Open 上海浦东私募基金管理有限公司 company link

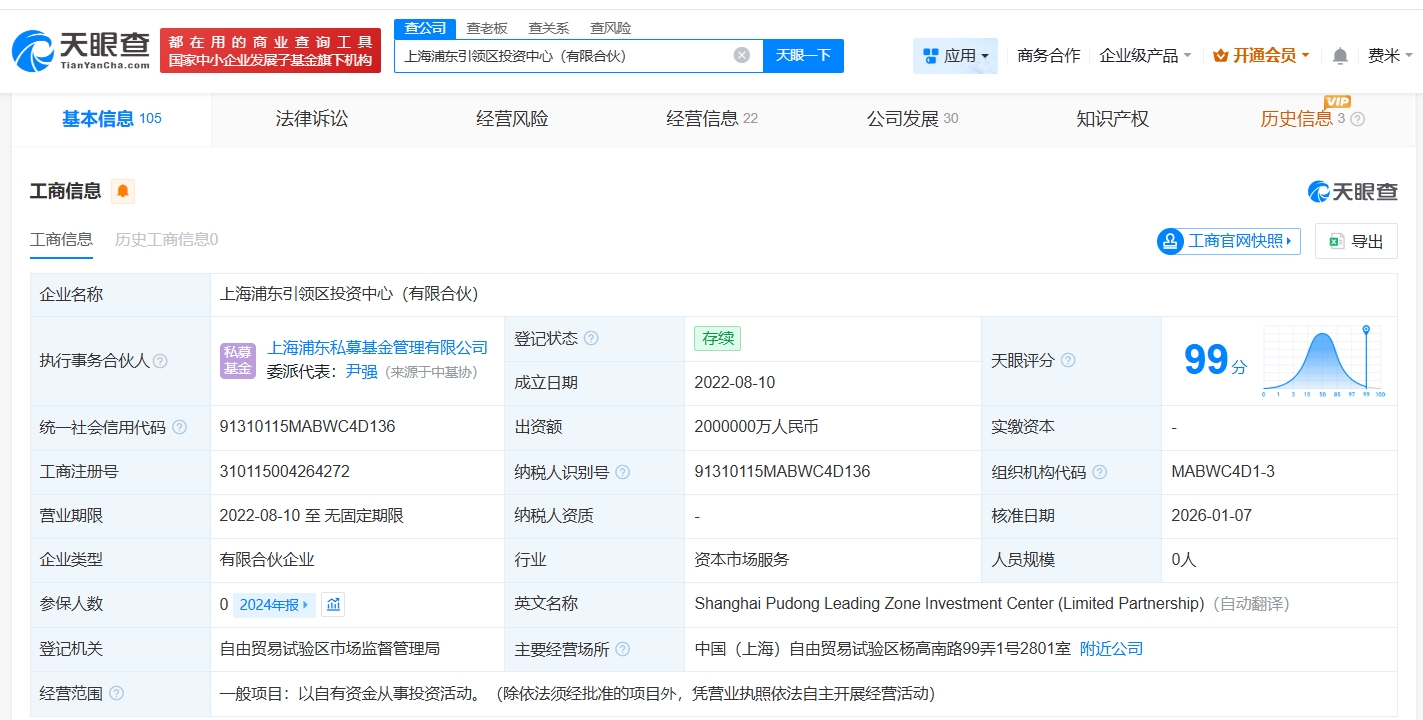click(377, 348)
